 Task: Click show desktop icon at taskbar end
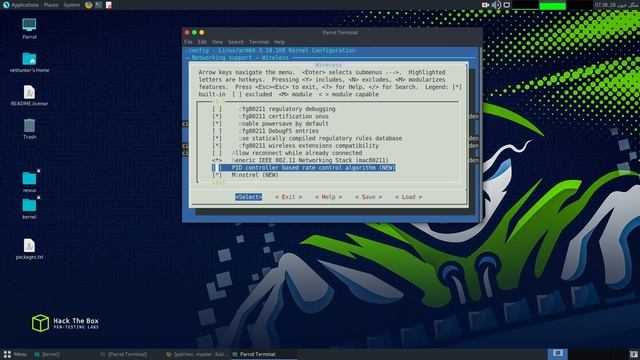coord(634,354)
